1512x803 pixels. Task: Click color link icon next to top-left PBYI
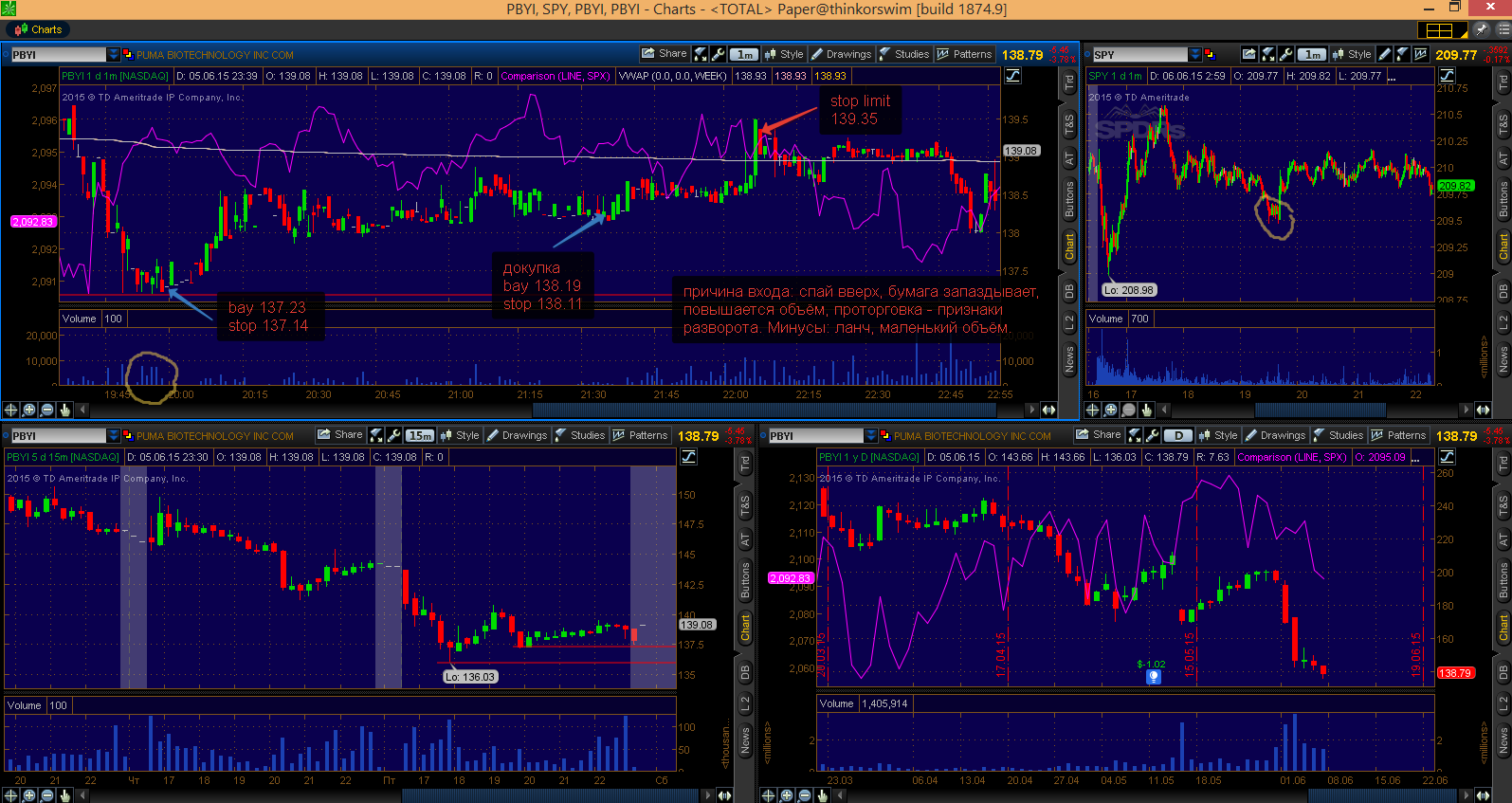(x=128, y=55)
